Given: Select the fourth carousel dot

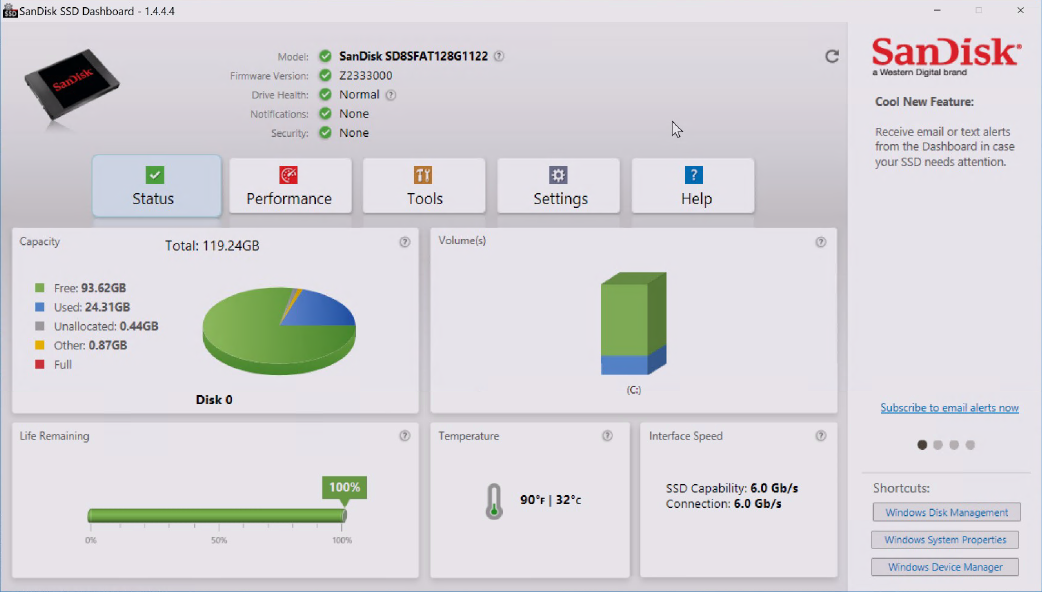Looking at the screenshot, I should click(x=970, y=445).
